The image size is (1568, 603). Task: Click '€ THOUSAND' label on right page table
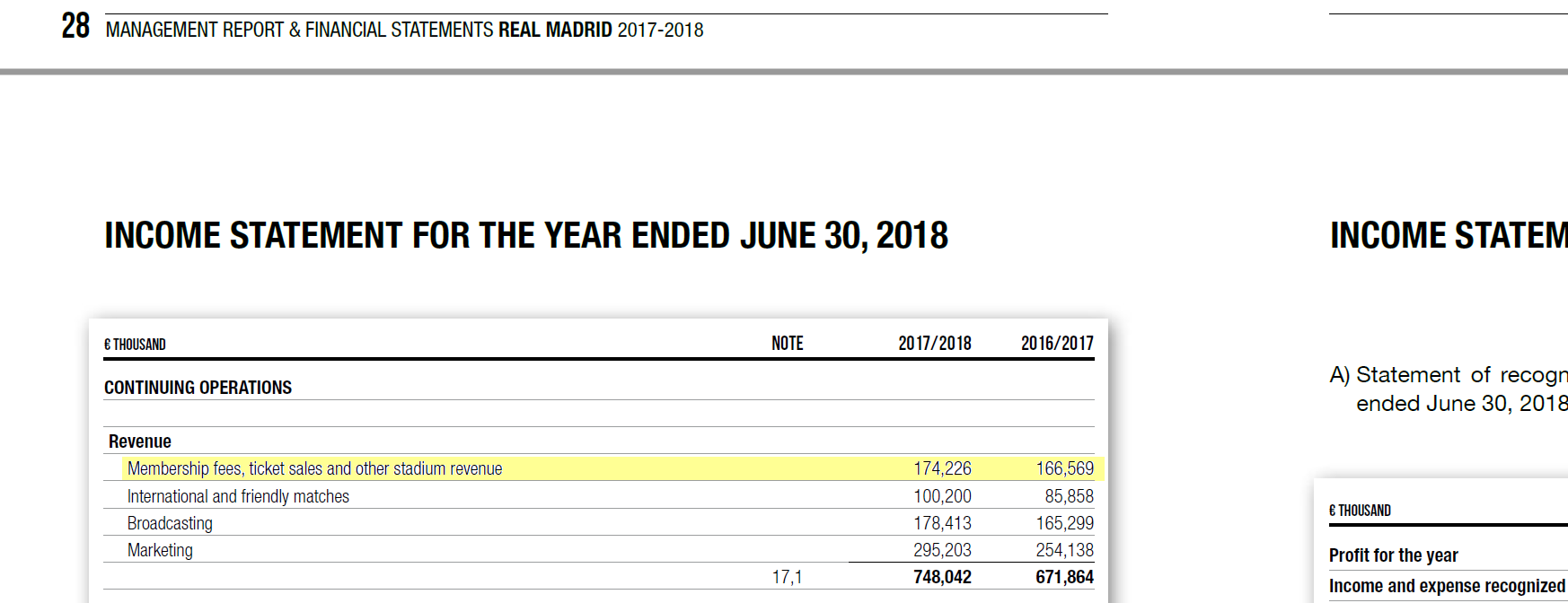1360,511
